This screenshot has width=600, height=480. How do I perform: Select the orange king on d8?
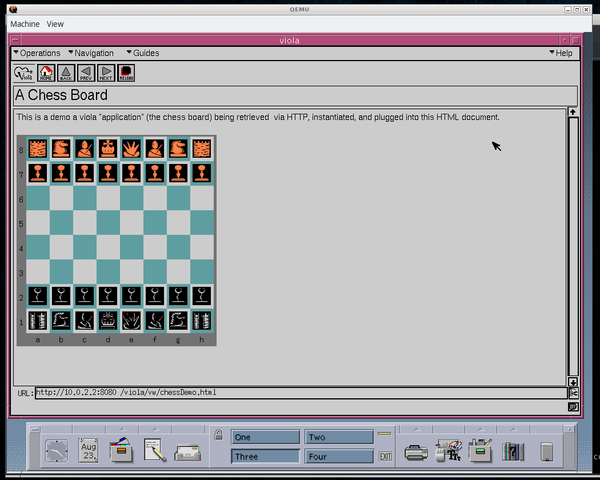(x=108, y=149)
